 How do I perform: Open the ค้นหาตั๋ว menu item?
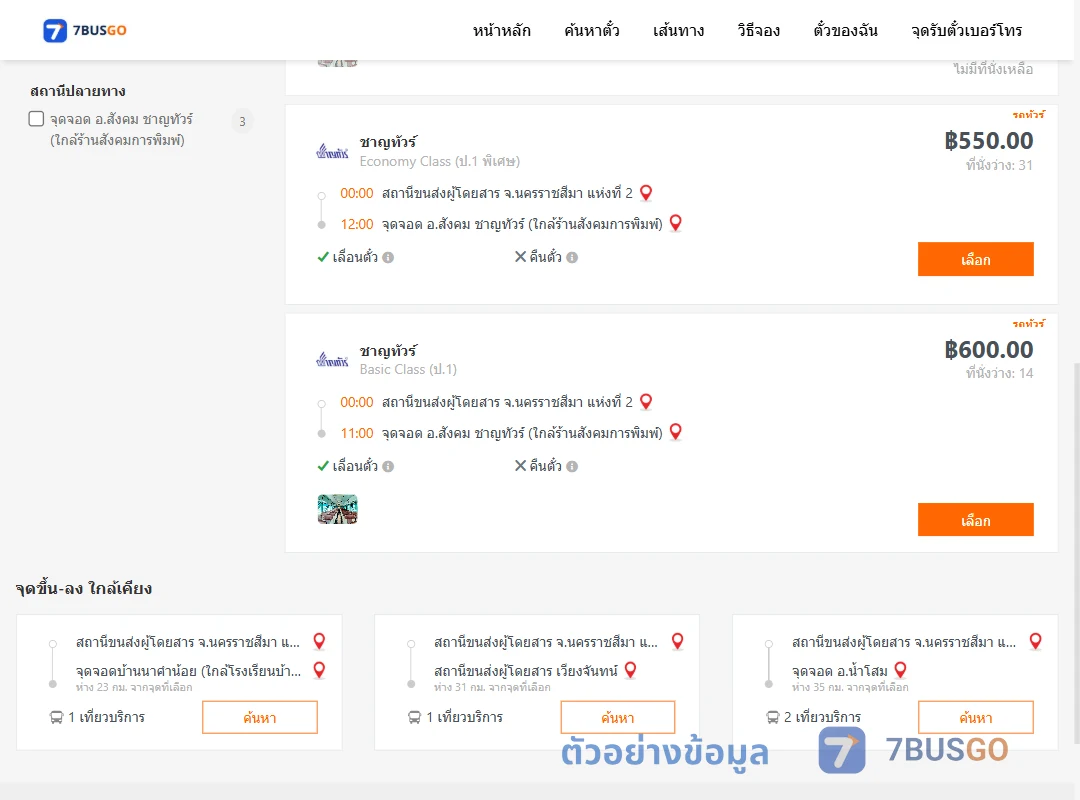click(592, 30)
